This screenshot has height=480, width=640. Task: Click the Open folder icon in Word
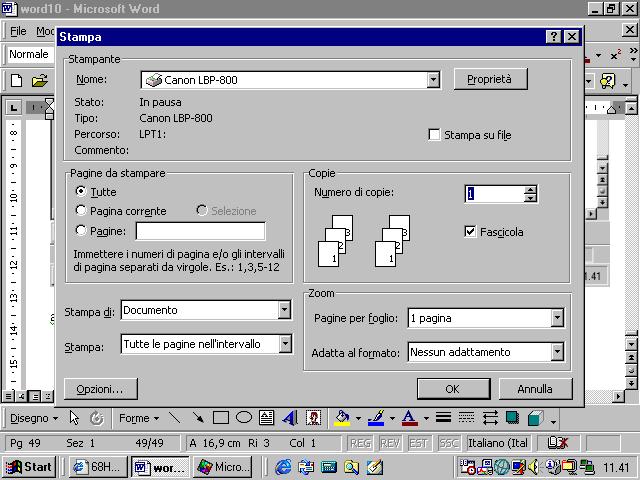pos(40,80)
